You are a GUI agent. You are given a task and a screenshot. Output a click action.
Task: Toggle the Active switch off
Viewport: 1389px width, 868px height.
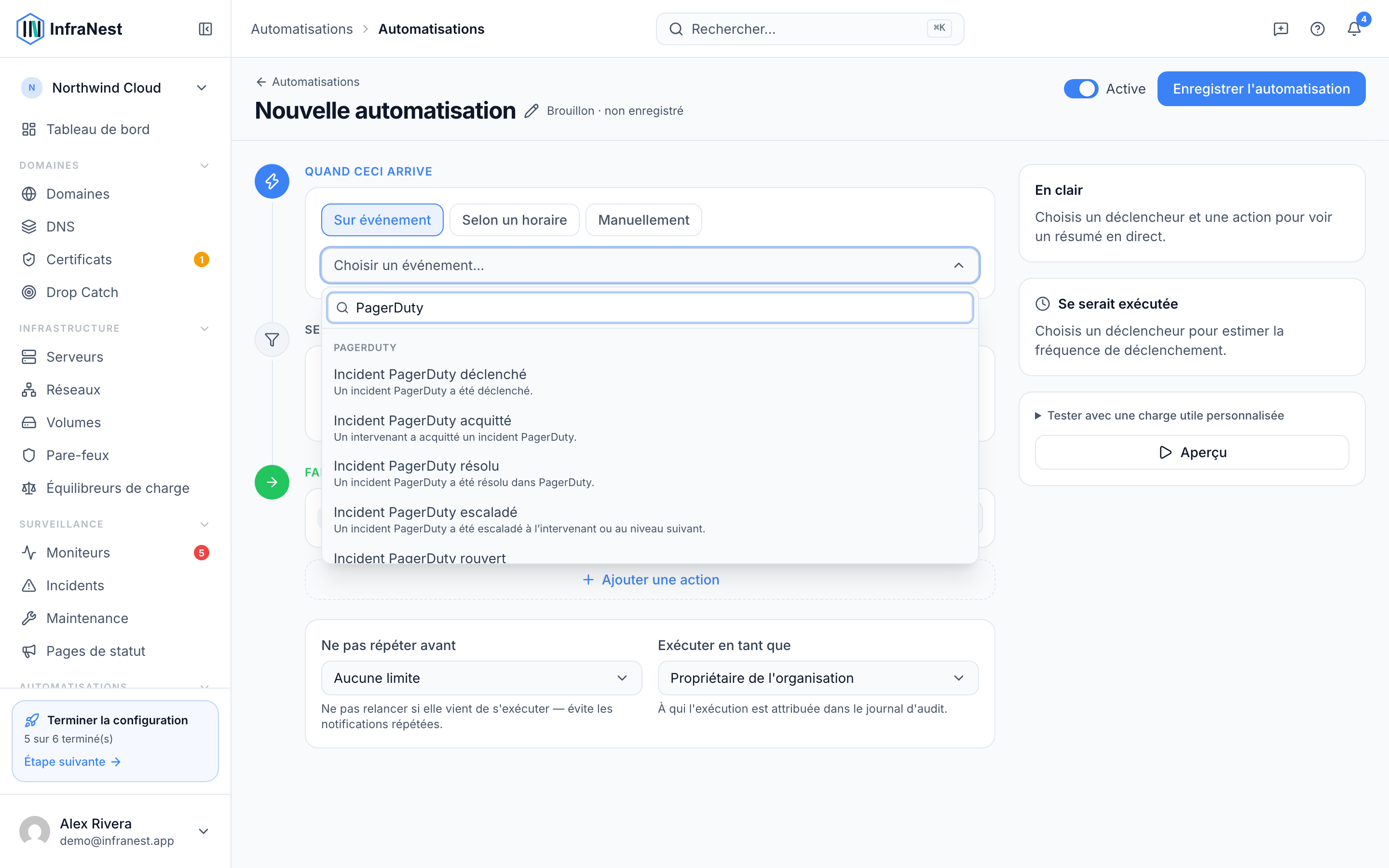pos(1081,88)
